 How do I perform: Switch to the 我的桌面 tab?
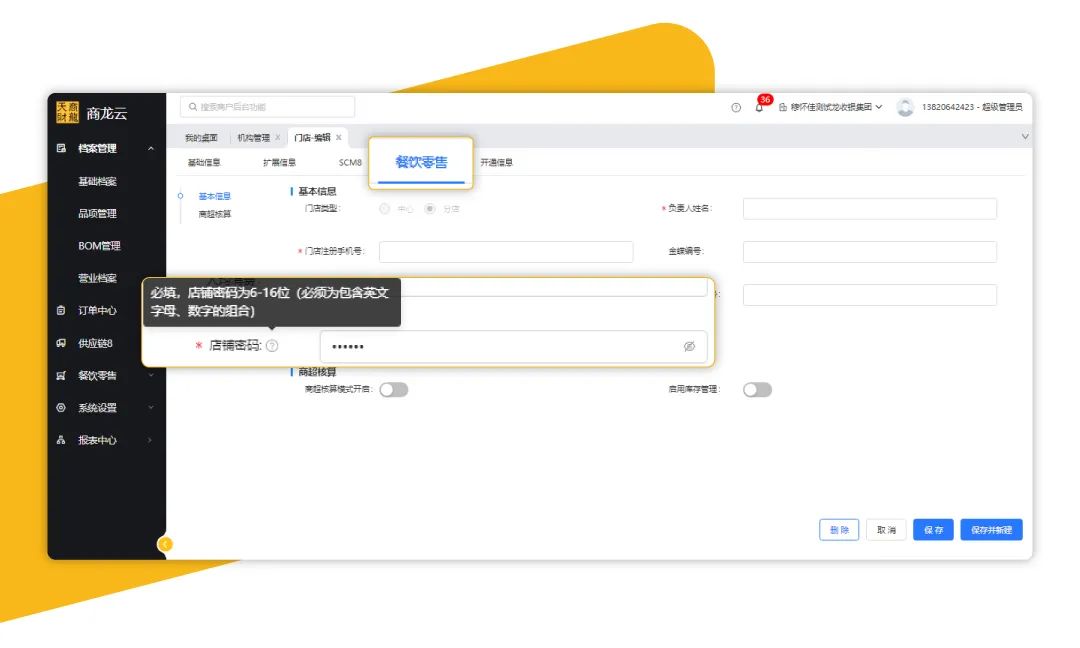coord(201,138)
